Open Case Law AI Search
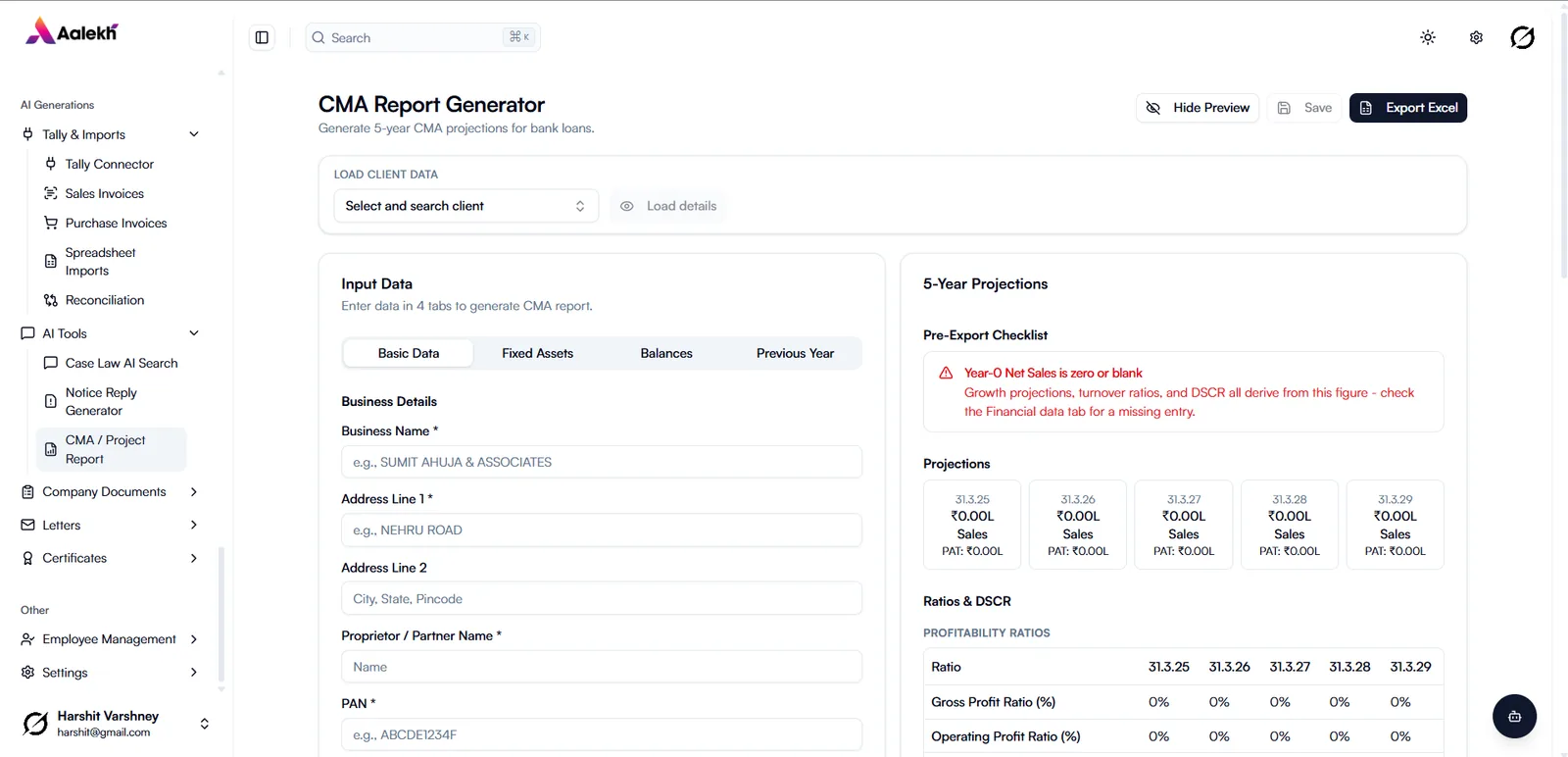Viewport: 1568px width, 757px height. [122, 363]
